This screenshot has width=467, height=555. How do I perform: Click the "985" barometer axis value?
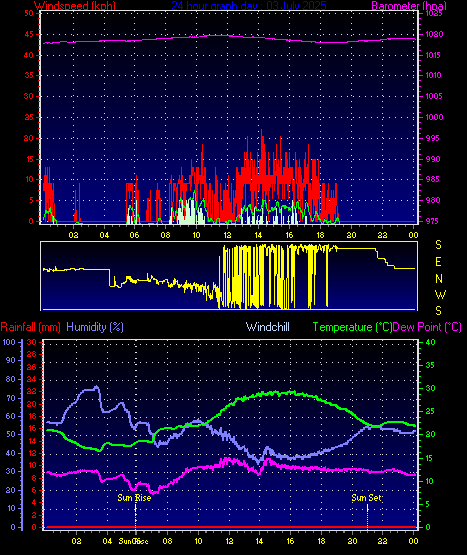tap(433, 179)
